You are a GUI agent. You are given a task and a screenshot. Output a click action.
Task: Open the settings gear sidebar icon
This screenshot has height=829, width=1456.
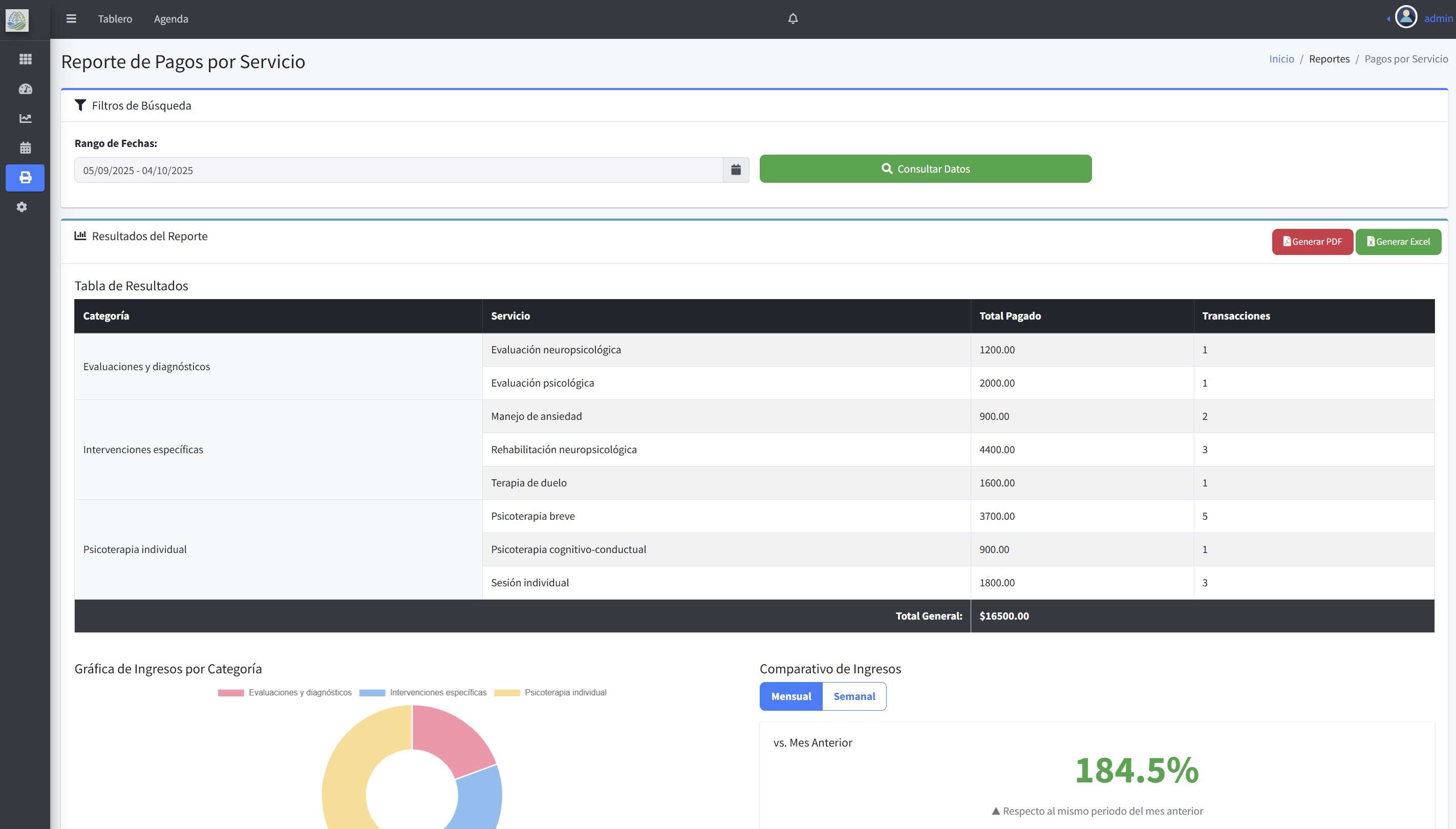pos(22,207)
